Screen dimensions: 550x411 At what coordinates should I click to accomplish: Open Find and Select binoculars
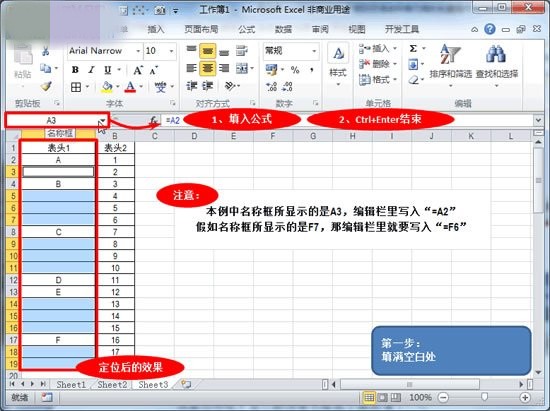[497, 63]
